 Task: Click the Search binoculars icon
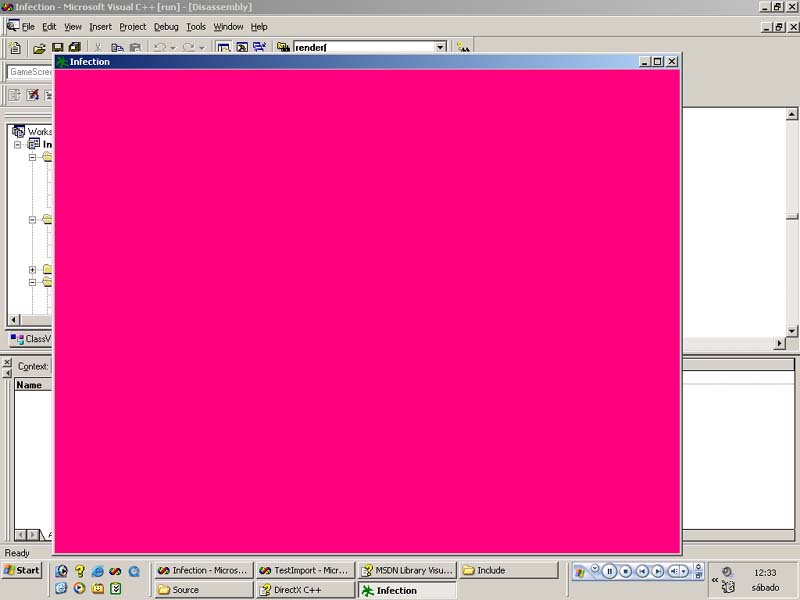463,47
